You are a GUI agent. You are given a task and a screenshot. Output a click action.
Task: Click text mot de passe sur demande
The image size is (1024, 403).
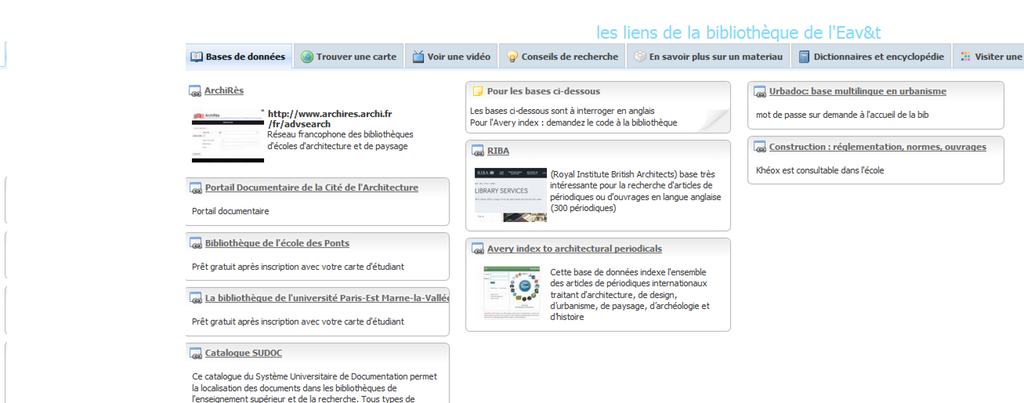(842, 116)
